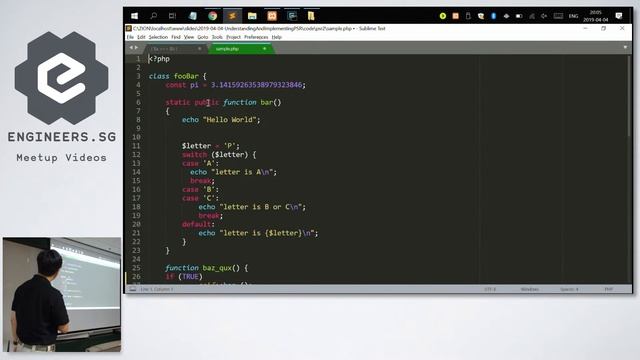The height and width of the screenshot is (360, 640).
Task: Open the clock showing 2019-04-04
Action: coord(596,16)
